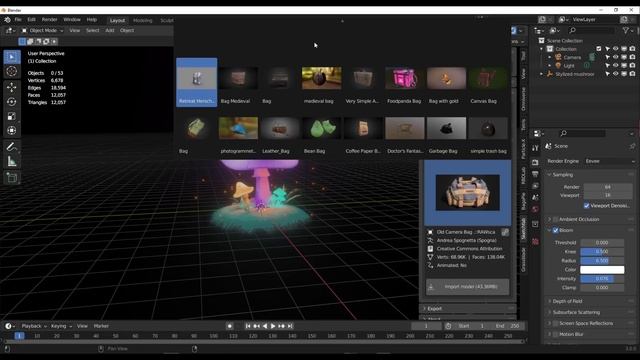Activate the Scale tool

click(12, 116)
